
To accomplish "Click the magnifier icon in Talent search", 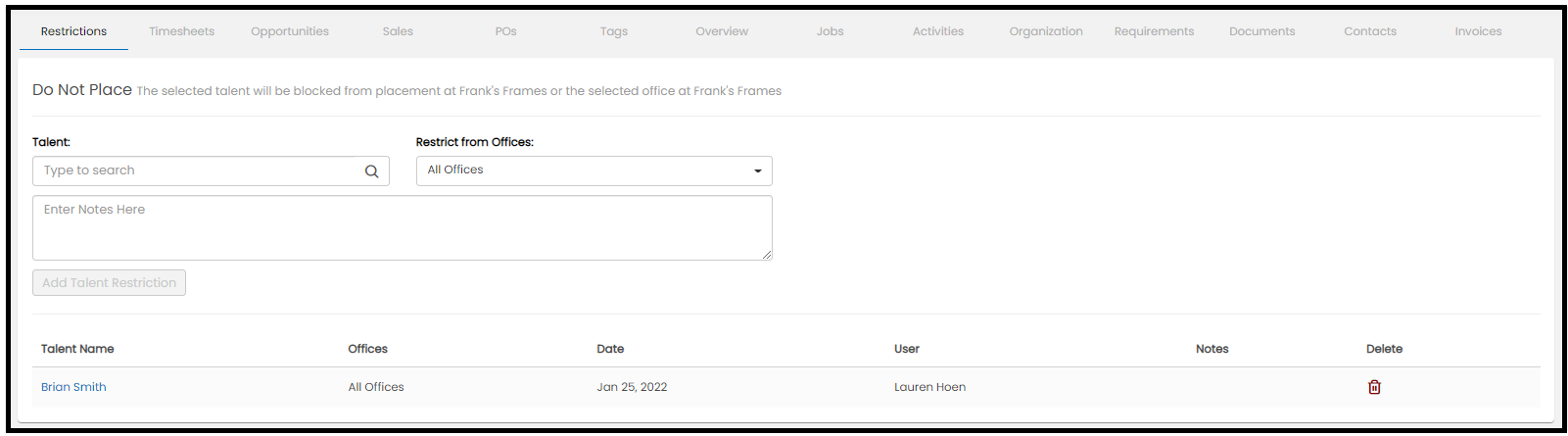I will click(371, 171).
